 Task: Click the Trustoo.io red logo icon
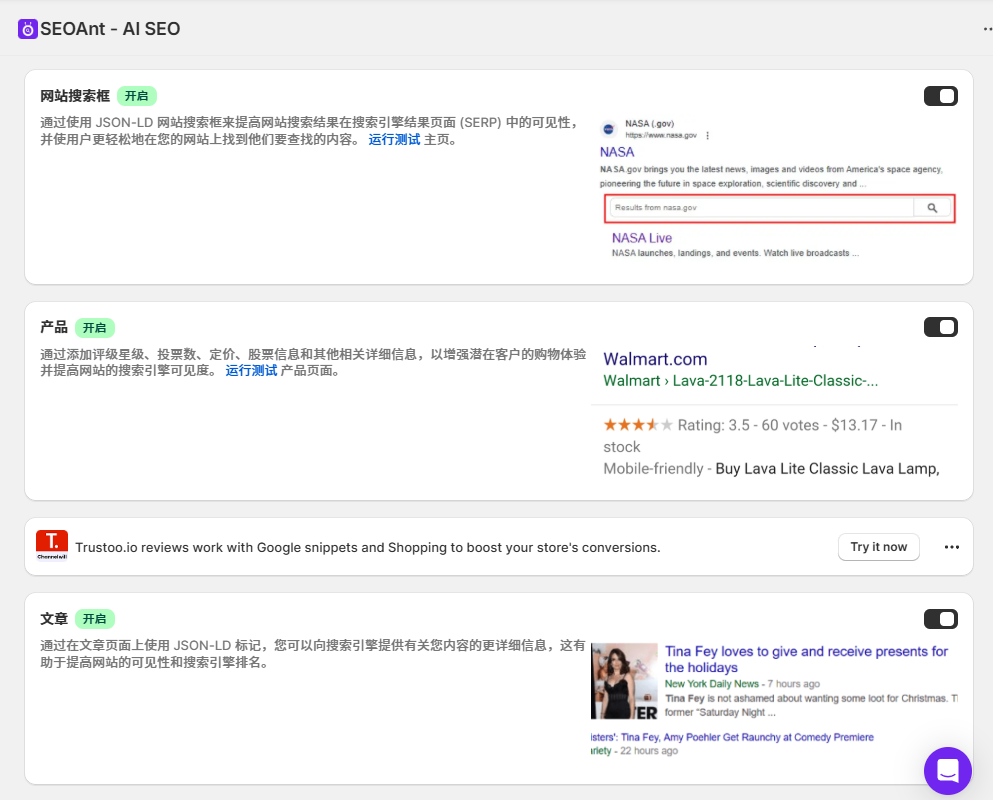pos(51,546)
